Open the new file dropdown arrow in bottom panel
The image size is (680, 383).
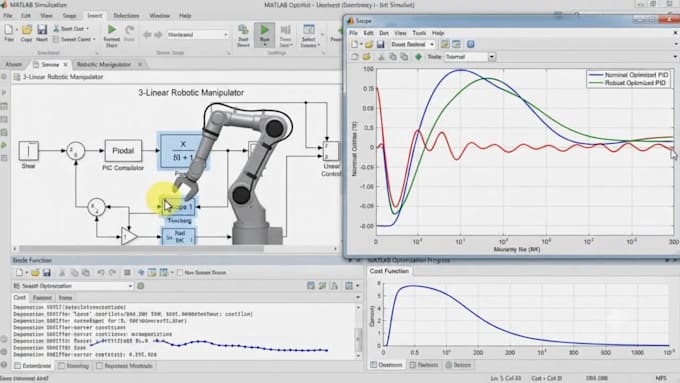26,272
